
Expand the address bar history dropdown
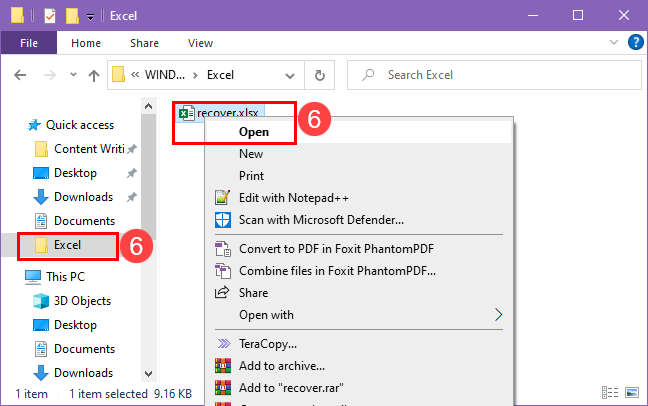(290, 75)
